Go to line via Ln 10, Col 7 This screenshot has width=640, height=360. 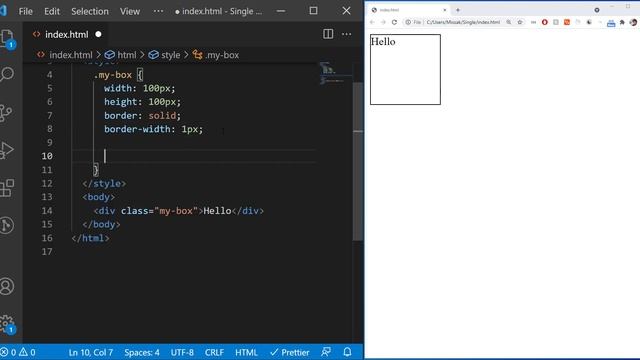point(91,352)
